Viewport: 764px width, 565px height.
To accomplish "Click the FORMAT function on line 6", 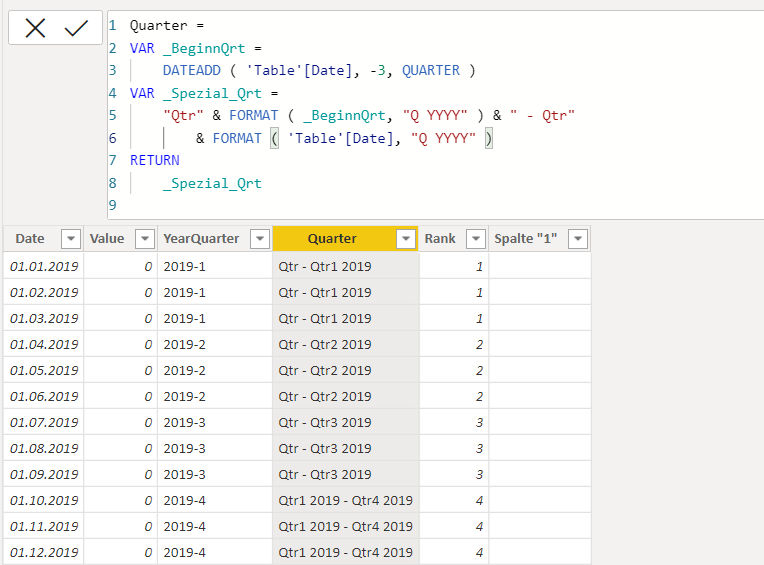I will click(x=237, y=138).
